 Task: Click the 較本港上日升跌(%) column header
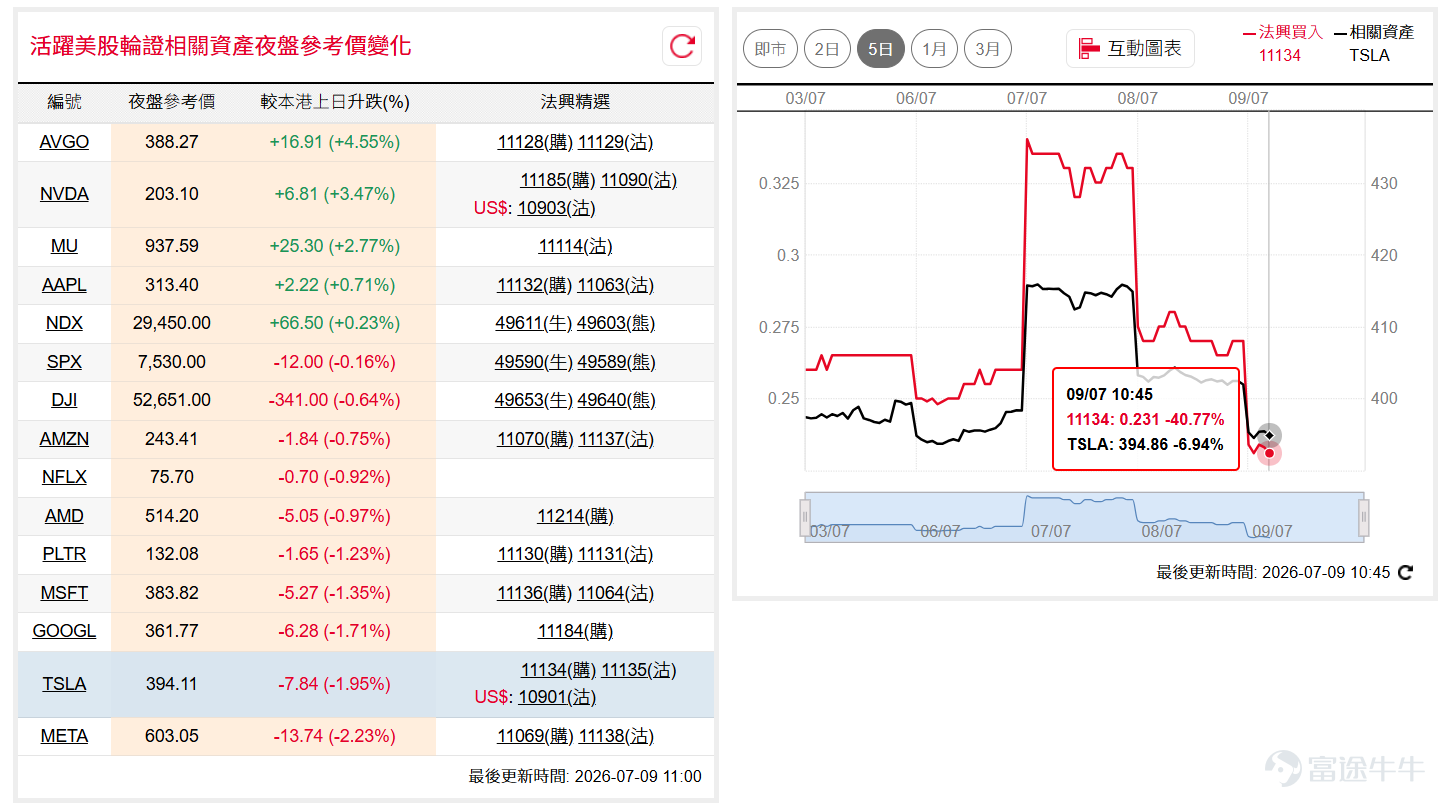click(335, 102)
